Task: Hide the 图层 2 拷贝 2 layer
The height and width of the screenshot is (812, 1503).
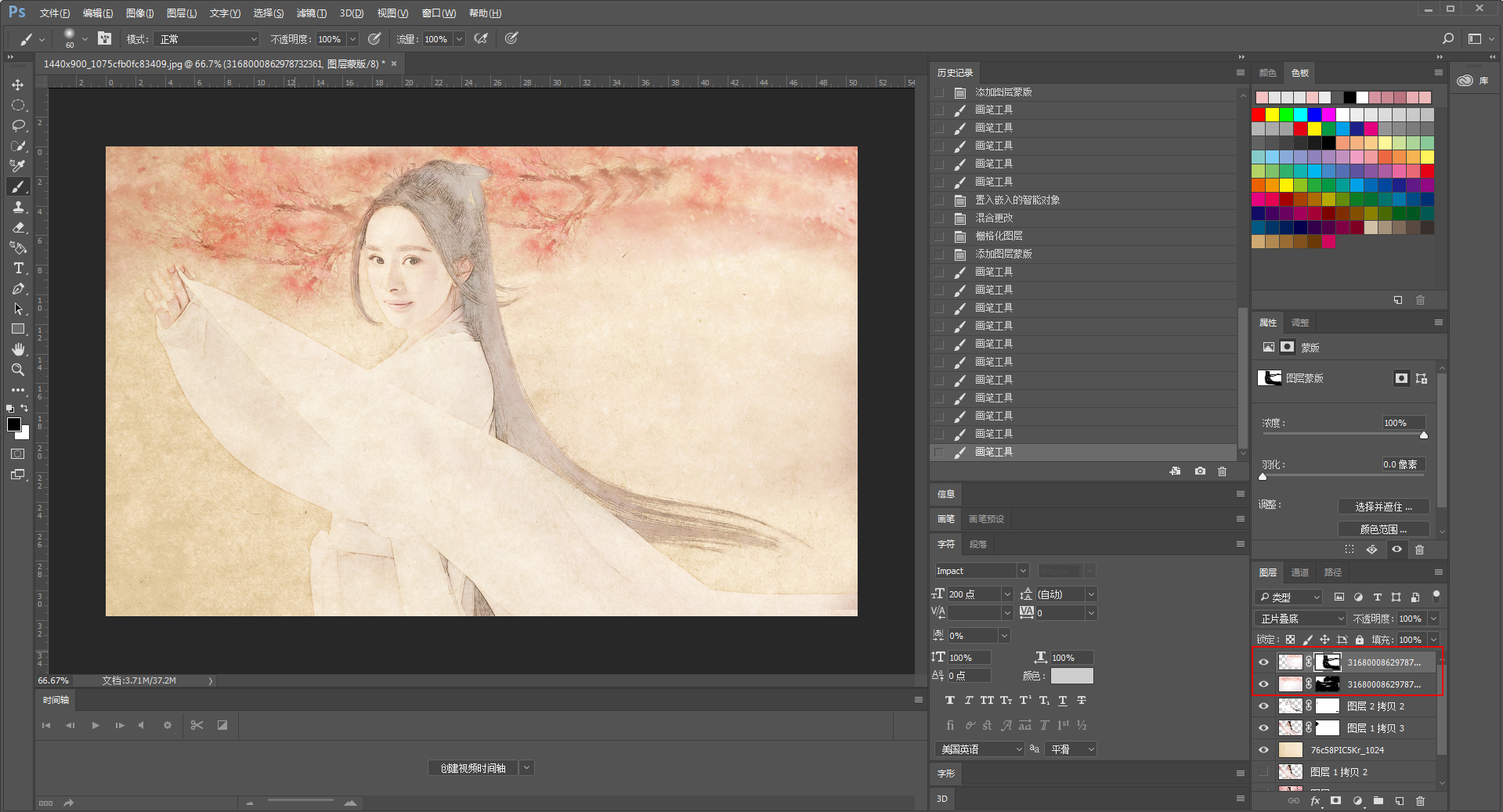Action: (1263, 706)
